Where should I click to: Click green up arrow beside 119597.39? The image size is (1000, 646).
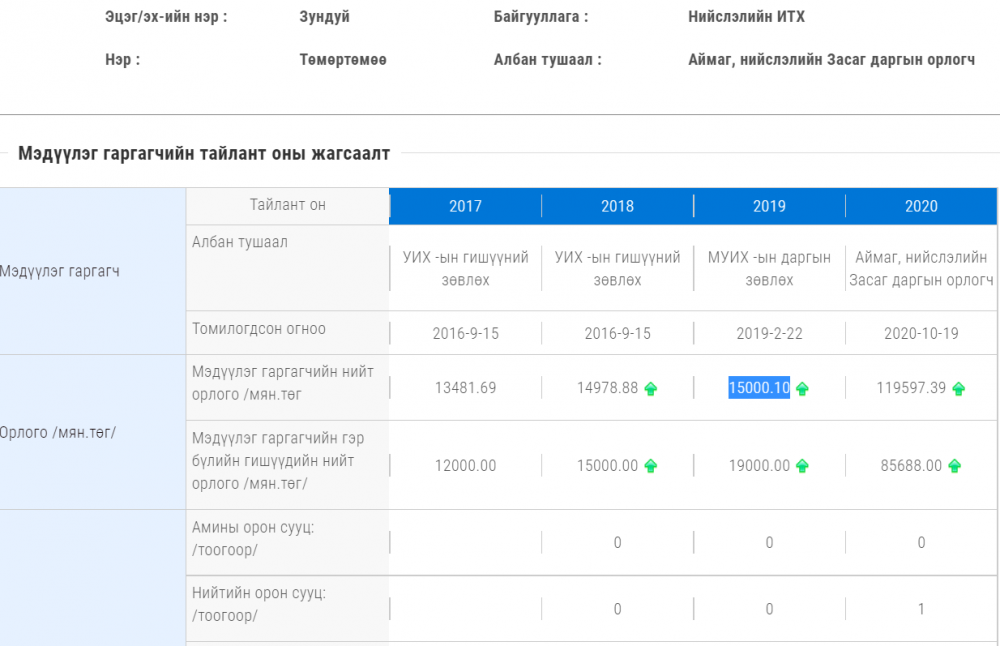coord(958,389)
